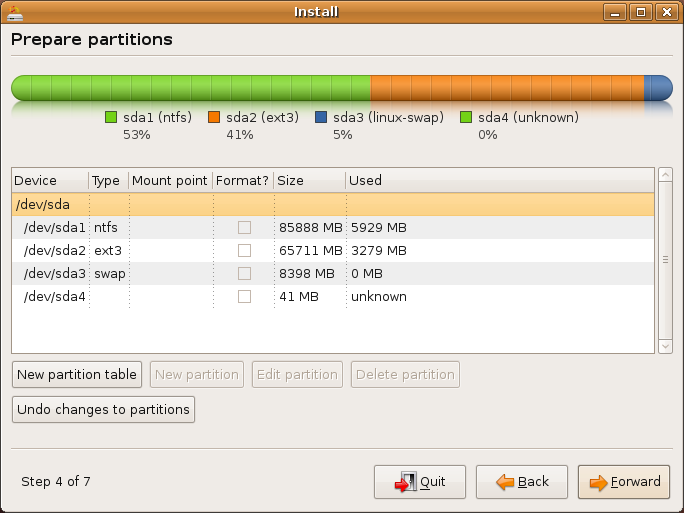684x513 pixels.
Task: Click the blue sda3 linux-swap legend swatch
Action: (321, 117)
